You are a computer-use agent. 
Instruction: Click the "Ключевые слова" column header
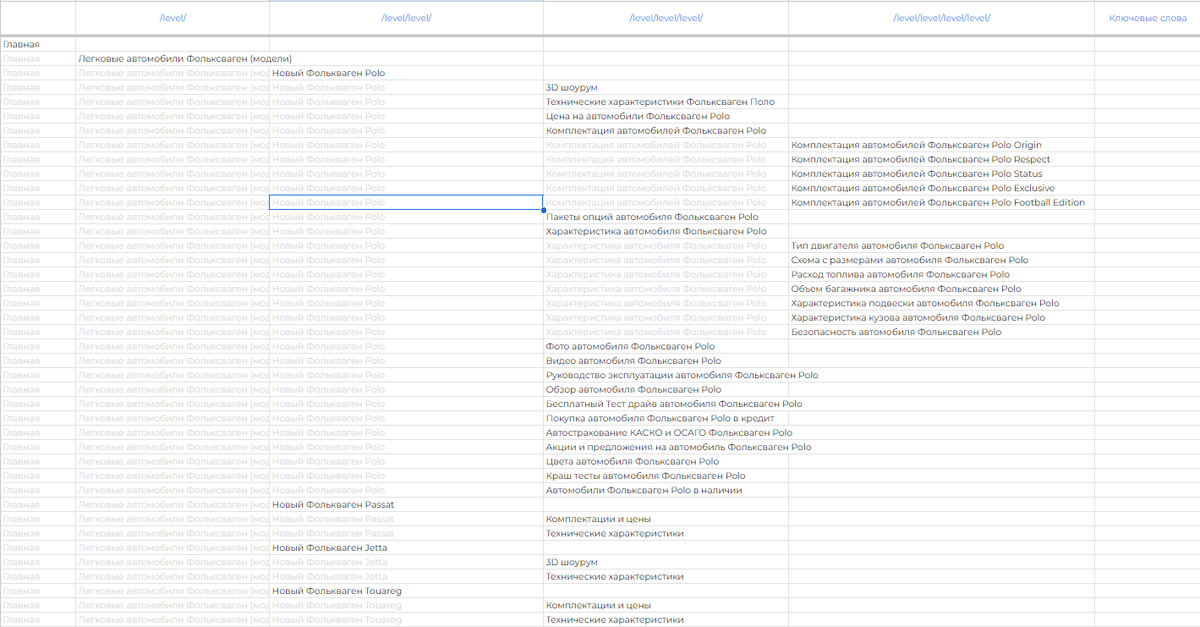(x=1147, y=18)
